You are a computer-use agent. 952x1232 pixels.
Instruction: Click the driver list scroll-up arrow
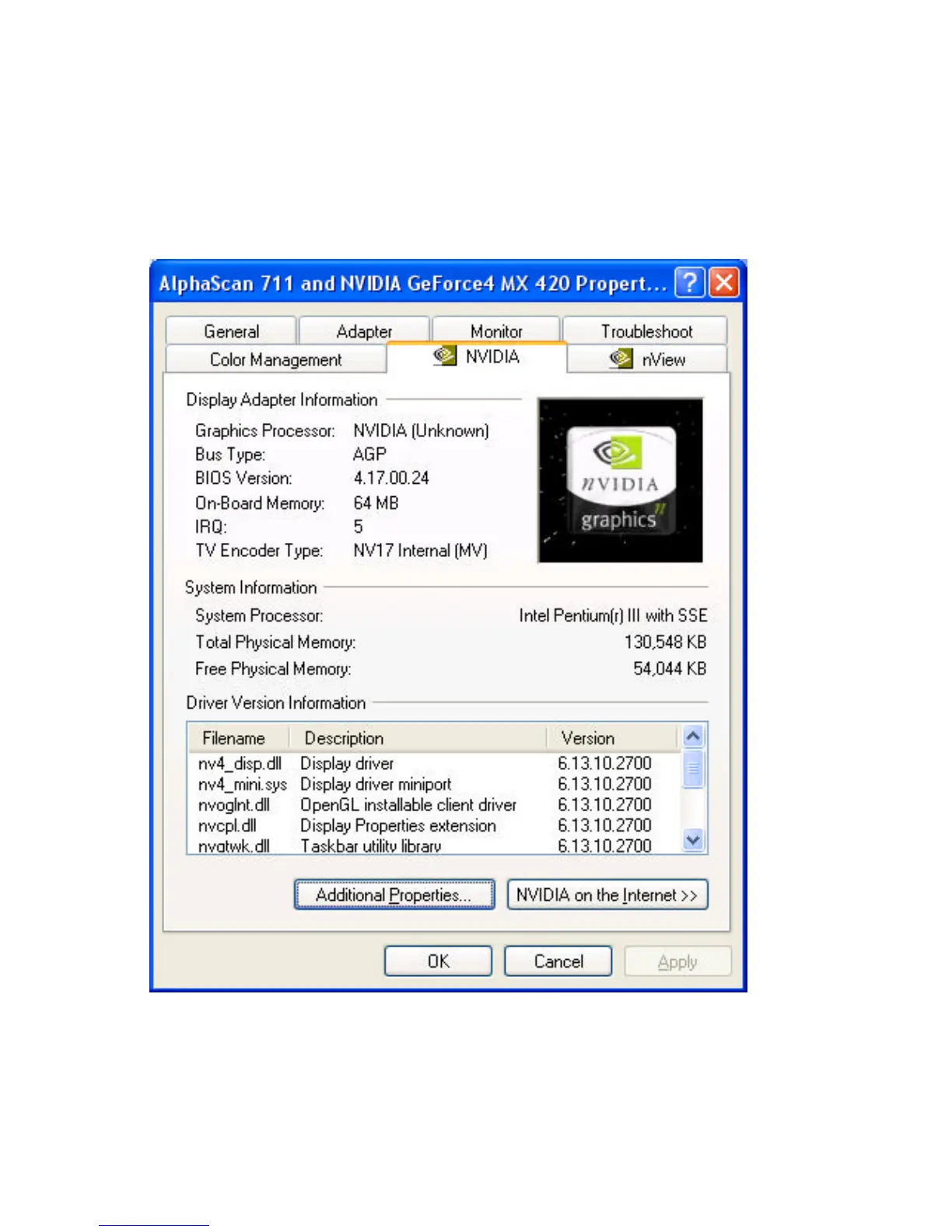(693, 735)
